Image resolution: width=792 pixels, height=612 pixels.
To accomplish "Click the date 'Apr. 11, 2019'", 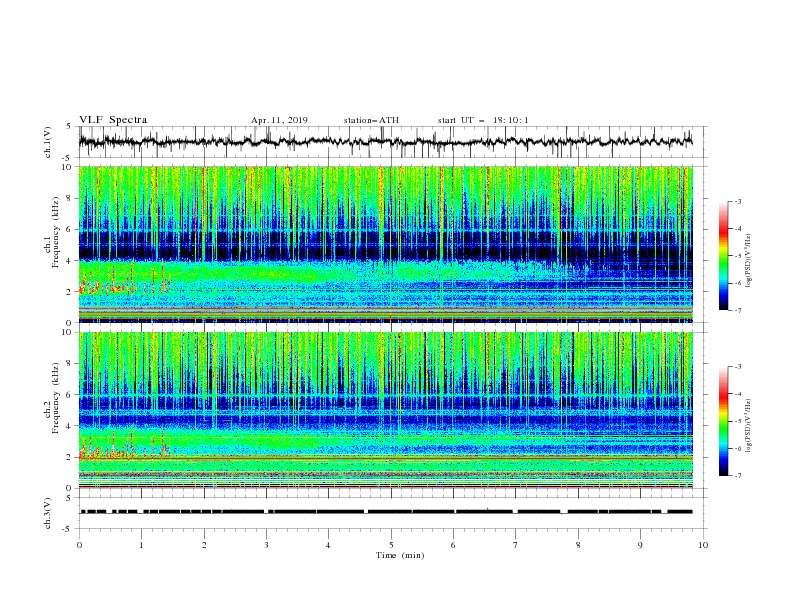I will [x=279, y=120].
